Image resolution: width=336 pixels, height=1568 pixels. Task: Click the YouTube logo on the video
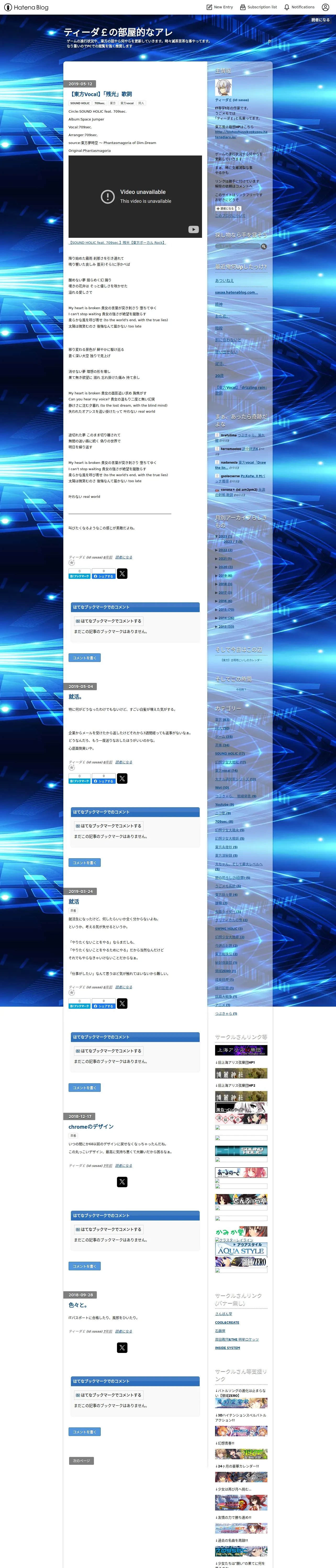(193, 229)
